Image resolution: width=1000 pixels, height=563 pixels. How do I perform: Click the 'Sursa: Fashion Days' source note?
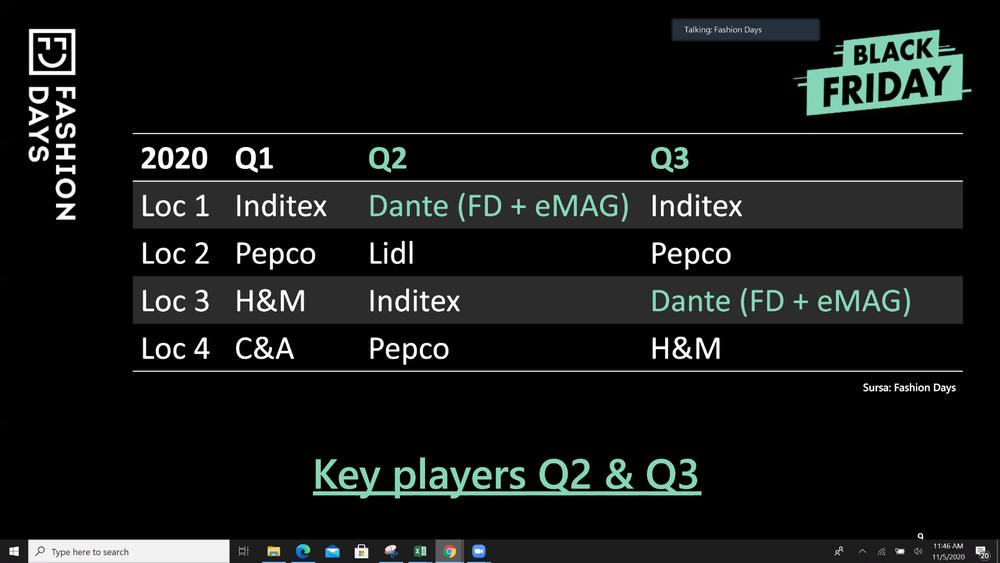click(909, 388)
